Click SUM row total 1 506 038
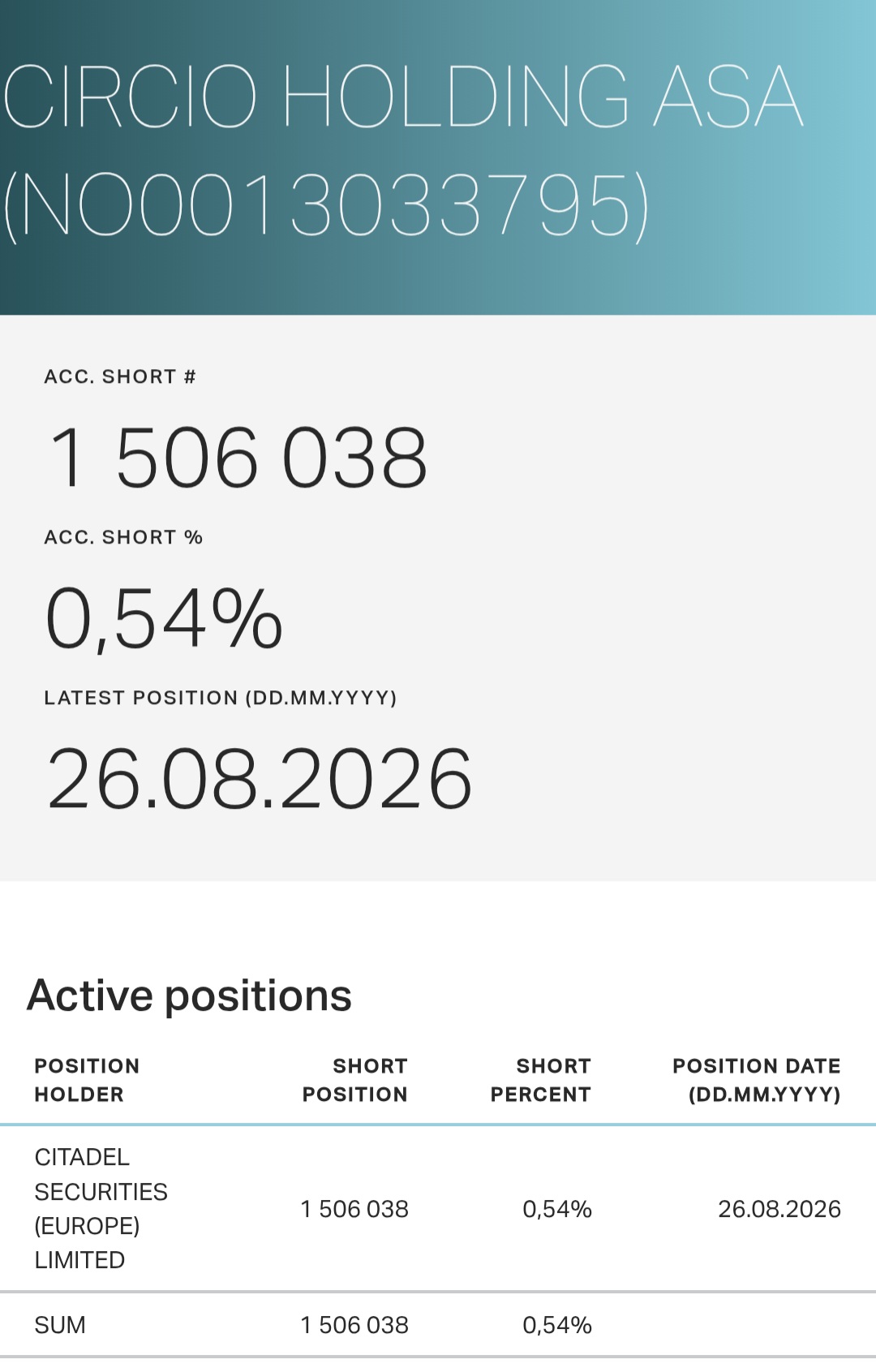Viewport: 876px width, 1372px height. (x=354, y=1325)
